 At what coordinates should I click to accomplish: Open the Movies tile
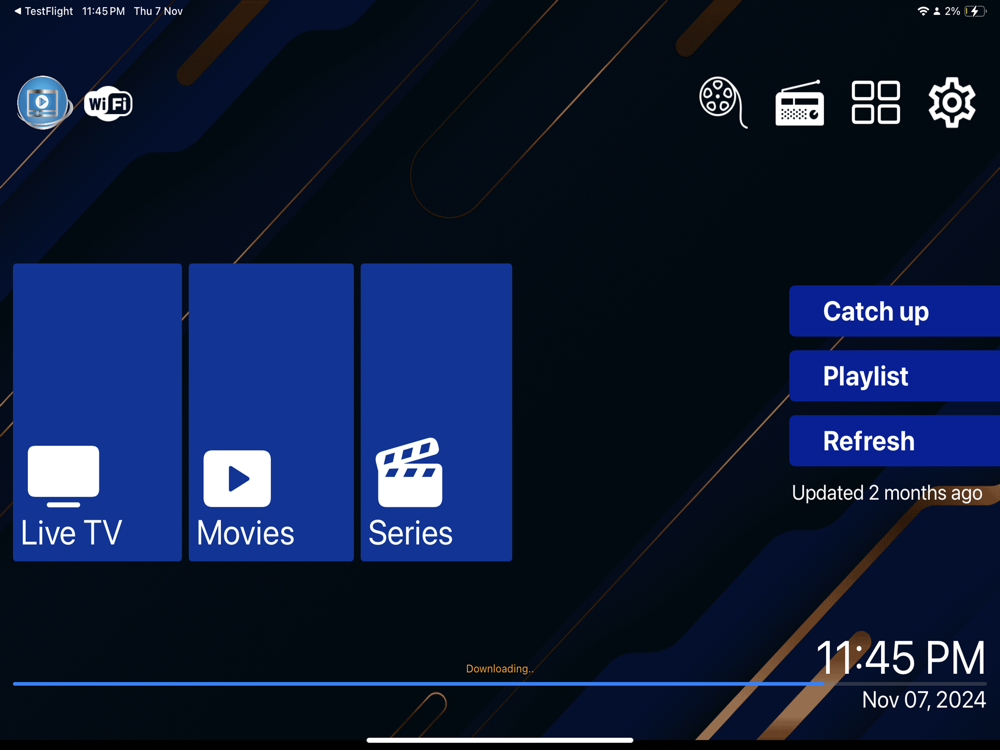(x=271, y=412)
